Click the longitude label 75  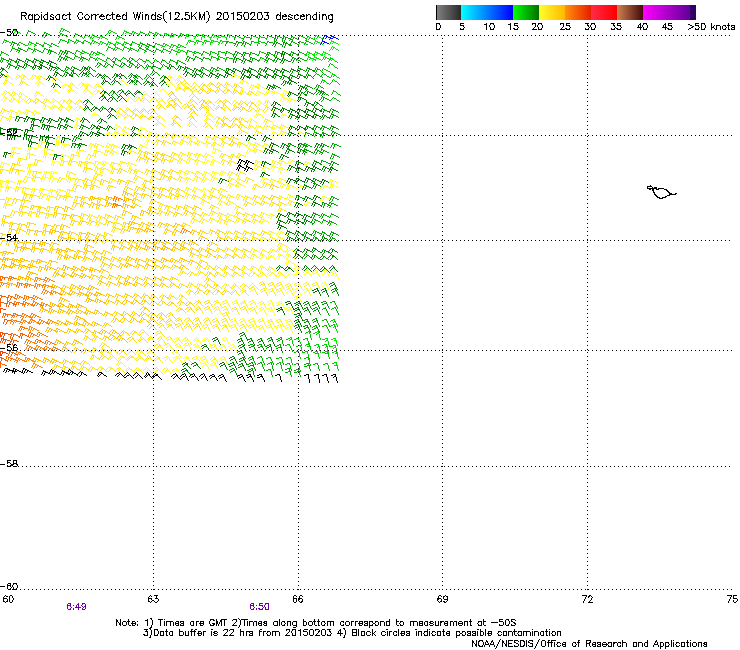(732, 599)
